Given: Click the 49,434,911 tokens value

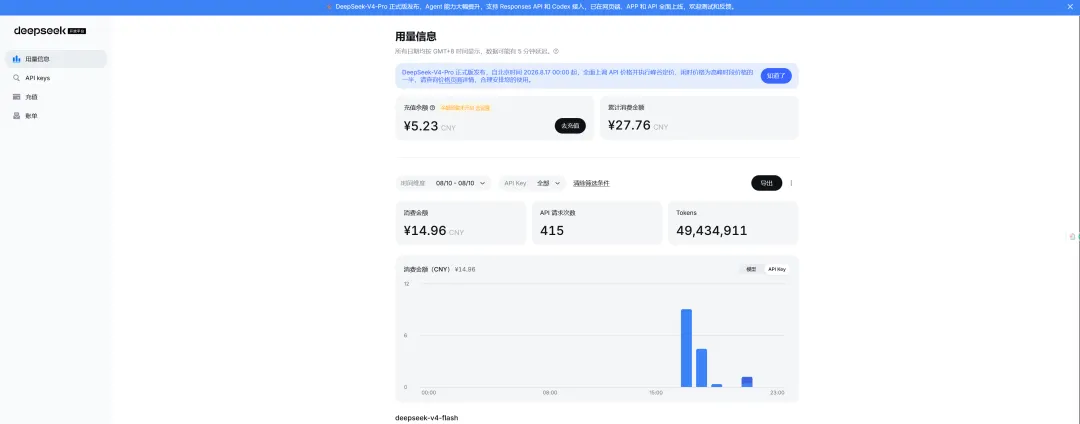Looking at the screenshot, I should (x=712, y=231).
